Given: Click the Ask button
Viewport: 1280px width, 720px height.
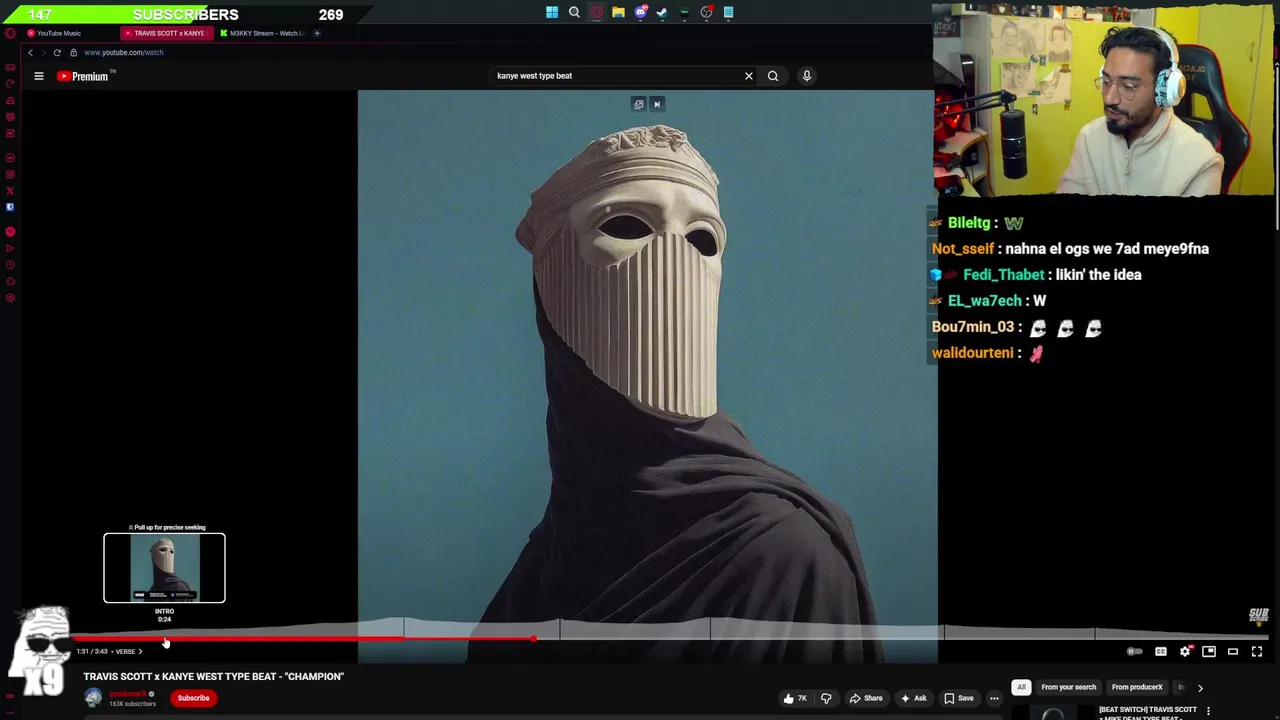Looking at the screenshot, I should tap(913, 698).
